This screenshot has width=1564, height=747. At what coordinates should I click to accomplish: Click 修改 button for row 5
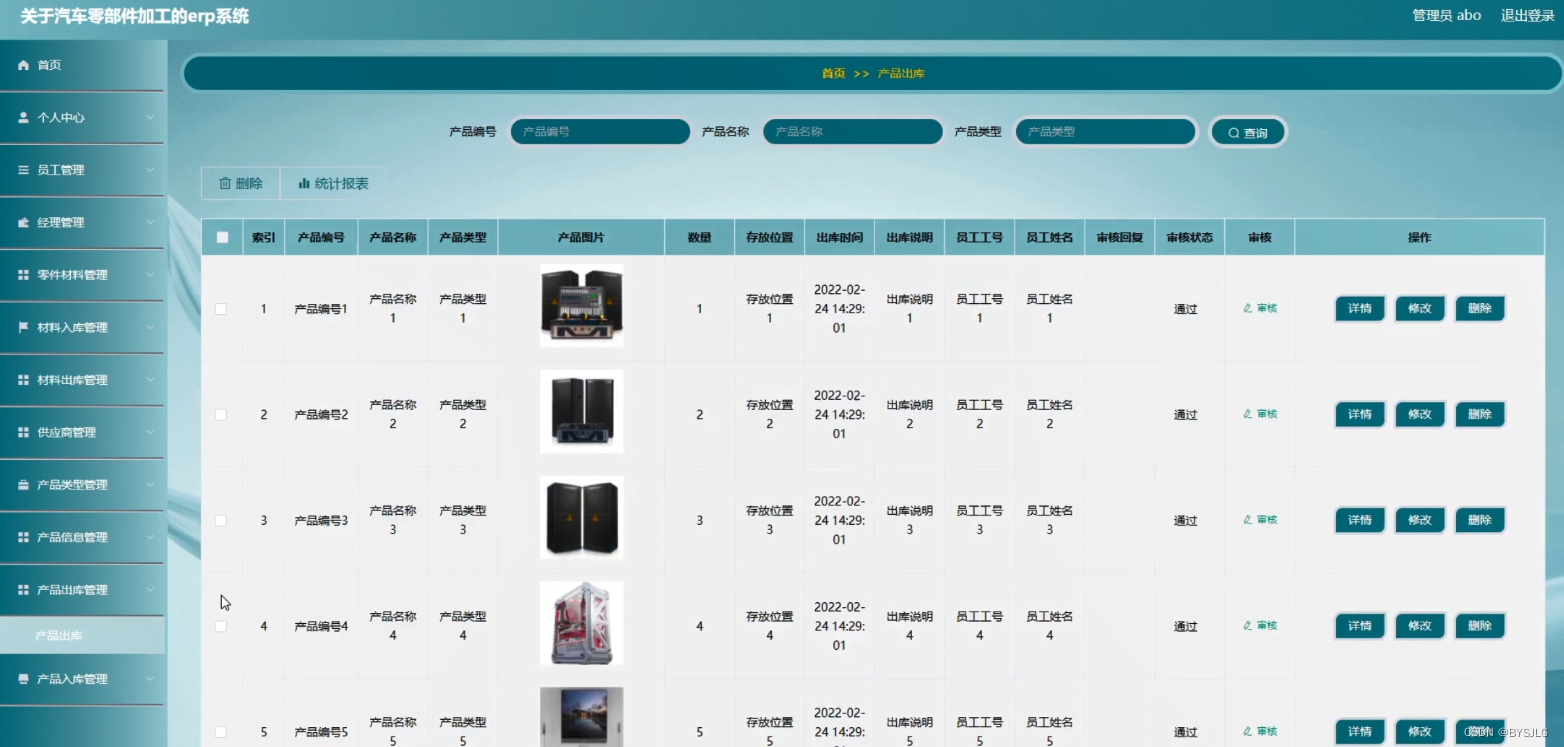pyautogui.click(x=1420, y=732)
